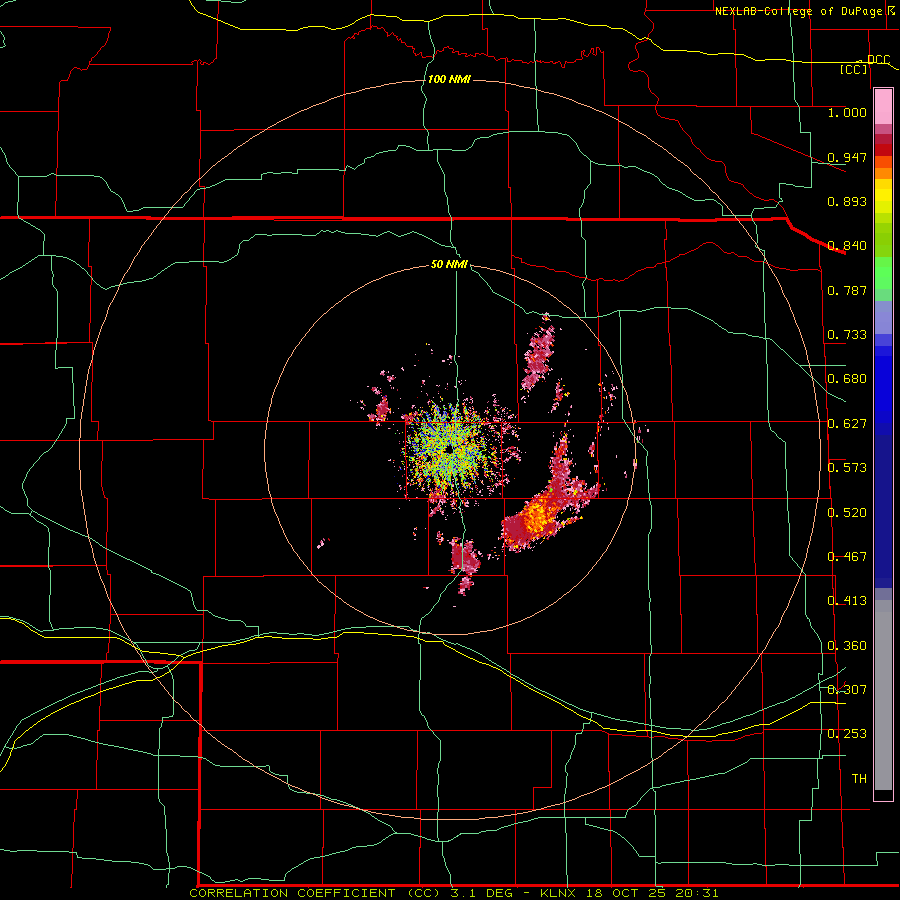Click the 0.307 scale label
The height and width of the screenshot is (900, 900).
pyautogui.click(x=847, y=690)
